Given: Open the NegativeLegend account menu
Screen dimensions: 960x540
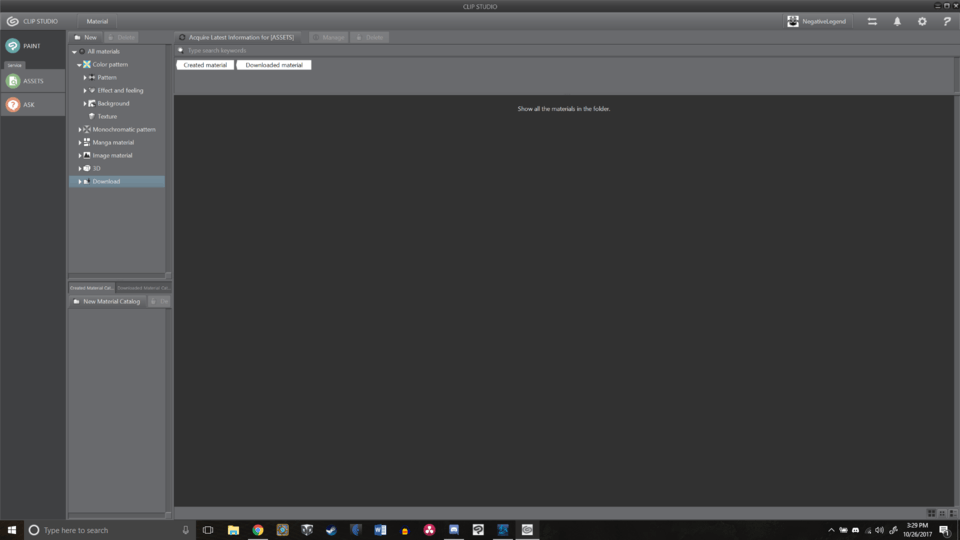Looking at the screenshot, I should 817,21.
